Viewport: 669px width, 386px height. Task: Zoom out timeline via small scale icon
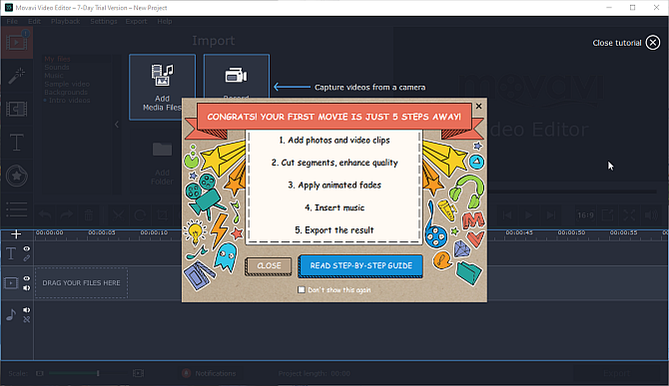pyautogui.click(x=40, y=373)
